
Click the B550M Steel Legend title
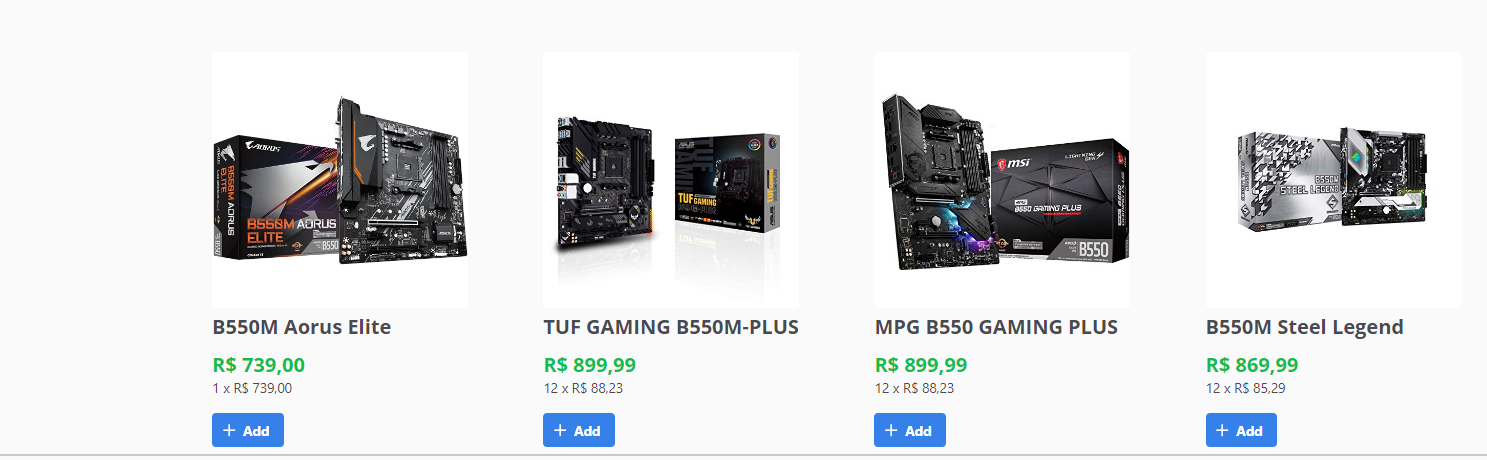pos(1305,327)
